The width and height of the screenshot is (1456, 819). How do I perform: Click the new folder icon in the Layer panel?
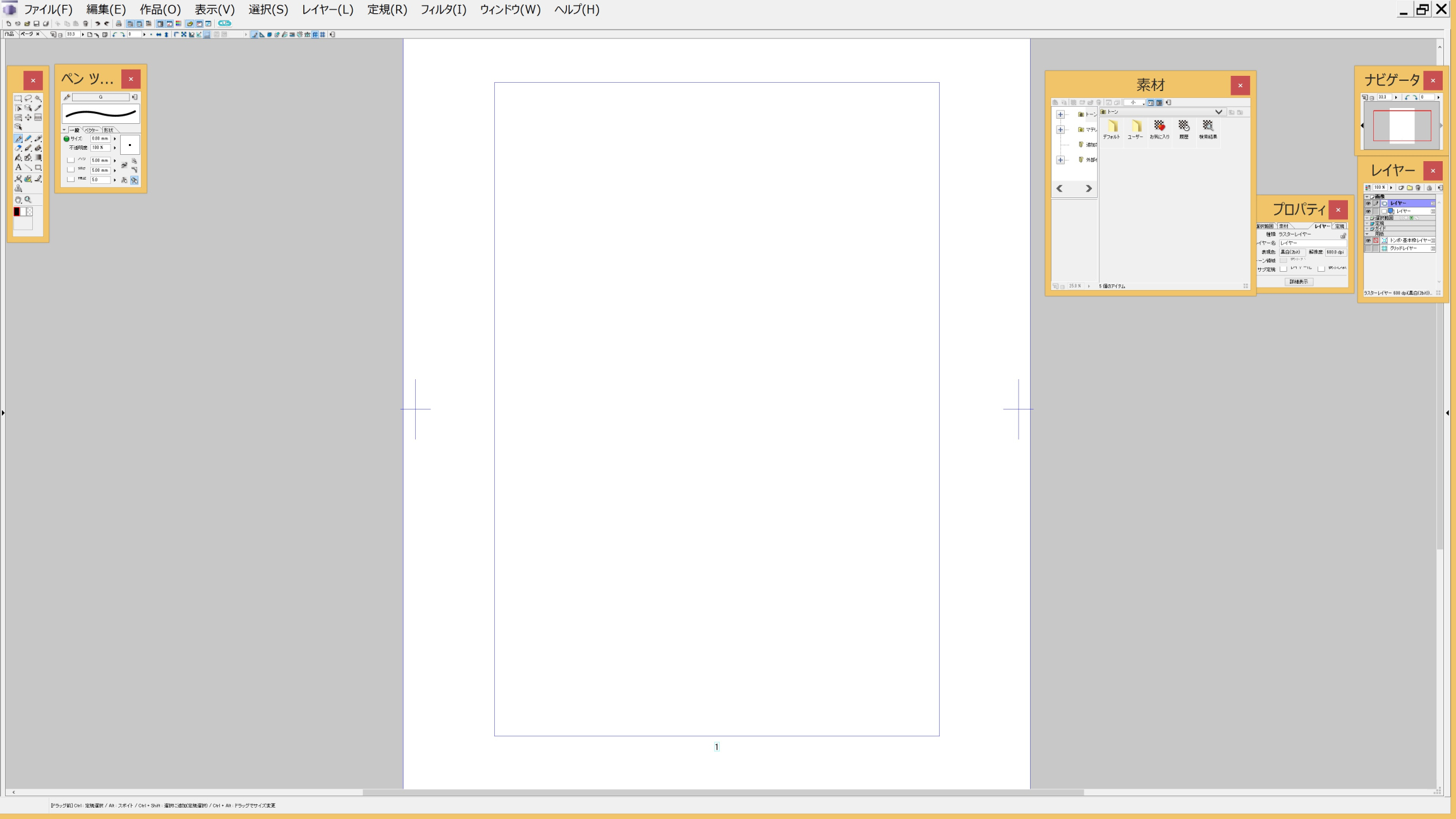1409,188
